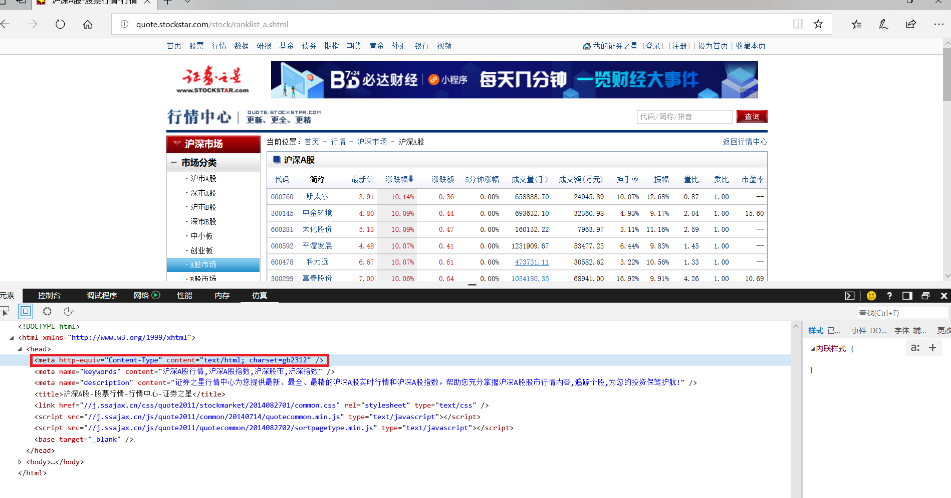
Task: Open the underlined 473731.11 volume link
Action: pyautogui.click(x=532, y=262)
